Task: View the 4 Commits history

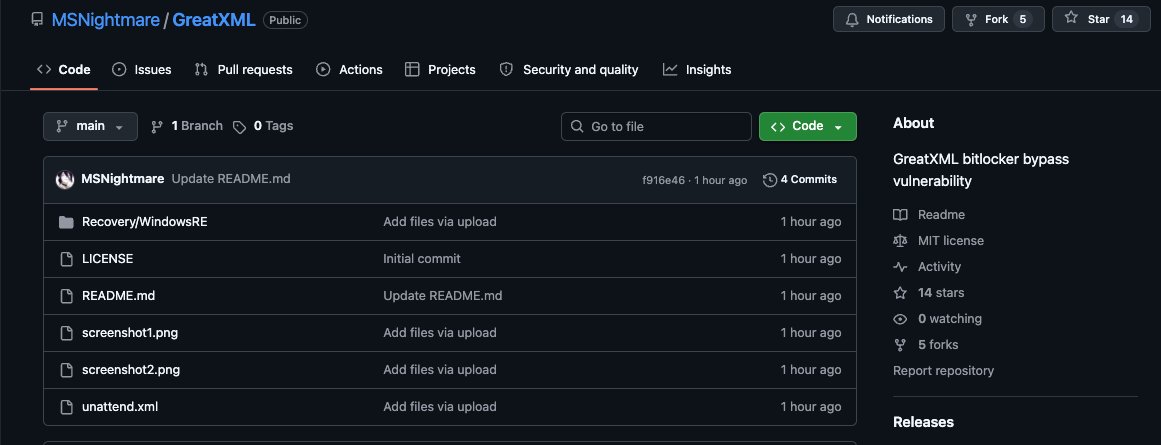Action: (x=800, y=179)
